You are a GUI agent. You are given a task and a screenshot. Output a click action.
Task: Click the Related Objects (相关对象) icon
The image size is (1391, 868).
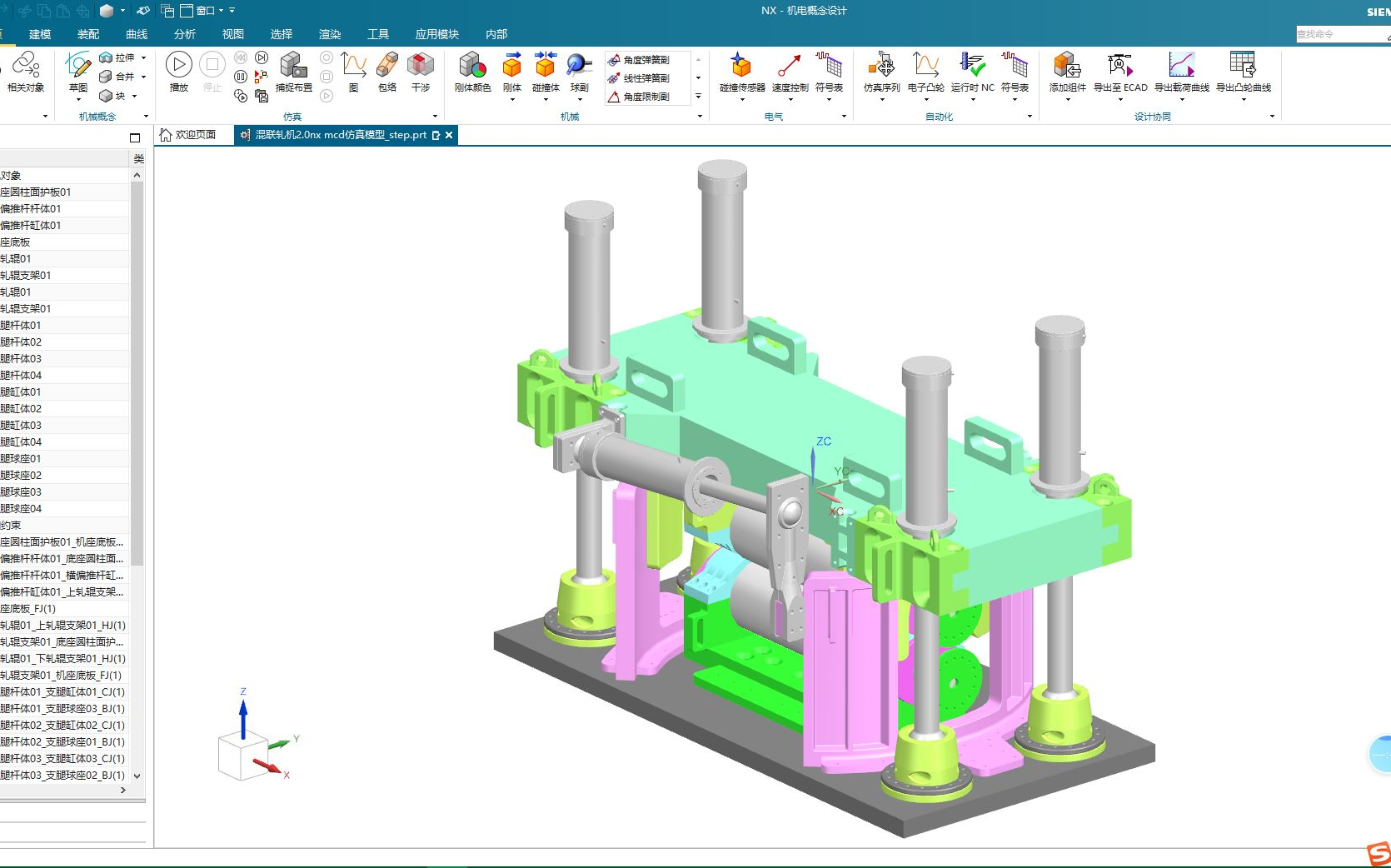pyautogui.click(x=26, y=65)
